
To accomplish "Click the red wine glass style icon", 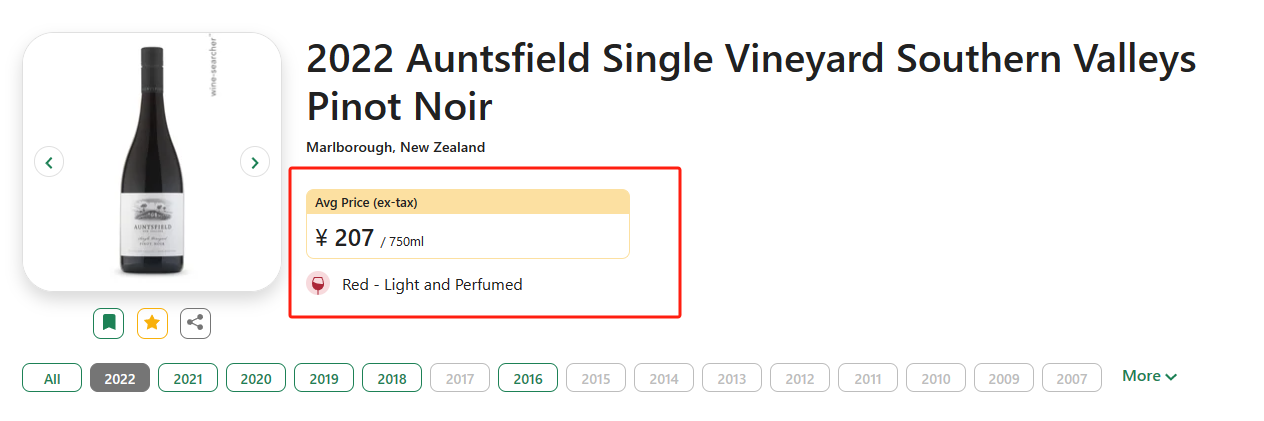I will pyautogui.click(x=318, y=284).
